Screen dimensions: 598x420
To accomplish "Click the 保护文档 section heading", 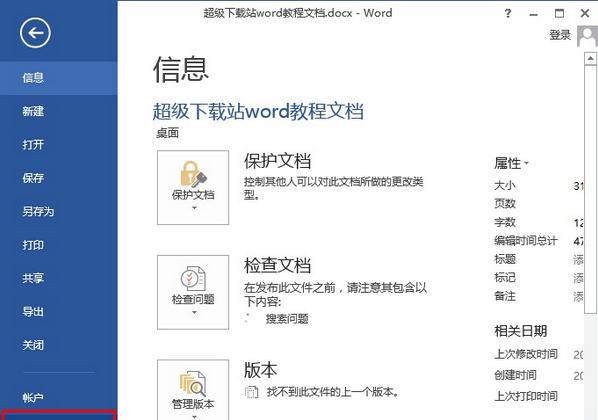I will click(277, 161).
